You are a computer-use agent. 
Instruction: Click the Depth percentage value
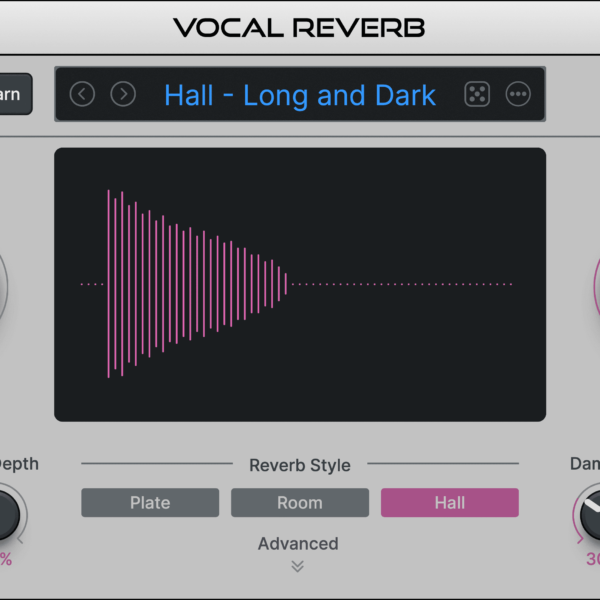(x=6, y=559)
